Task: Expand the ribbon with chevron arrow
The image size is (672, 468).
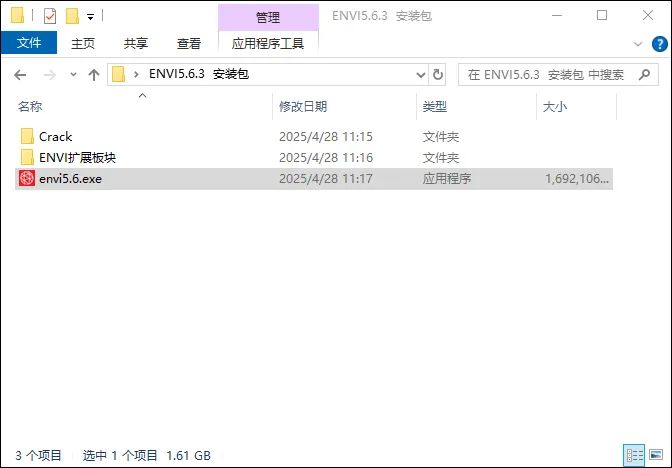Action: (x=638, y=44)
